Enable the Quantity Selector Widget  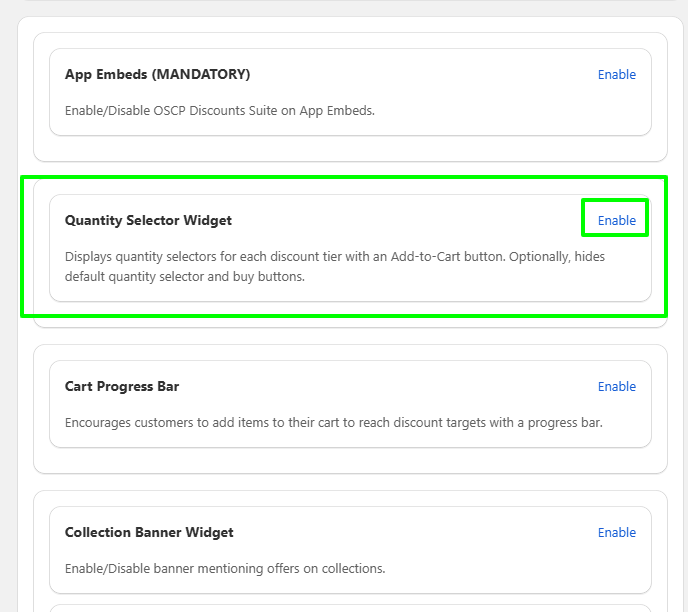[616, 221]
